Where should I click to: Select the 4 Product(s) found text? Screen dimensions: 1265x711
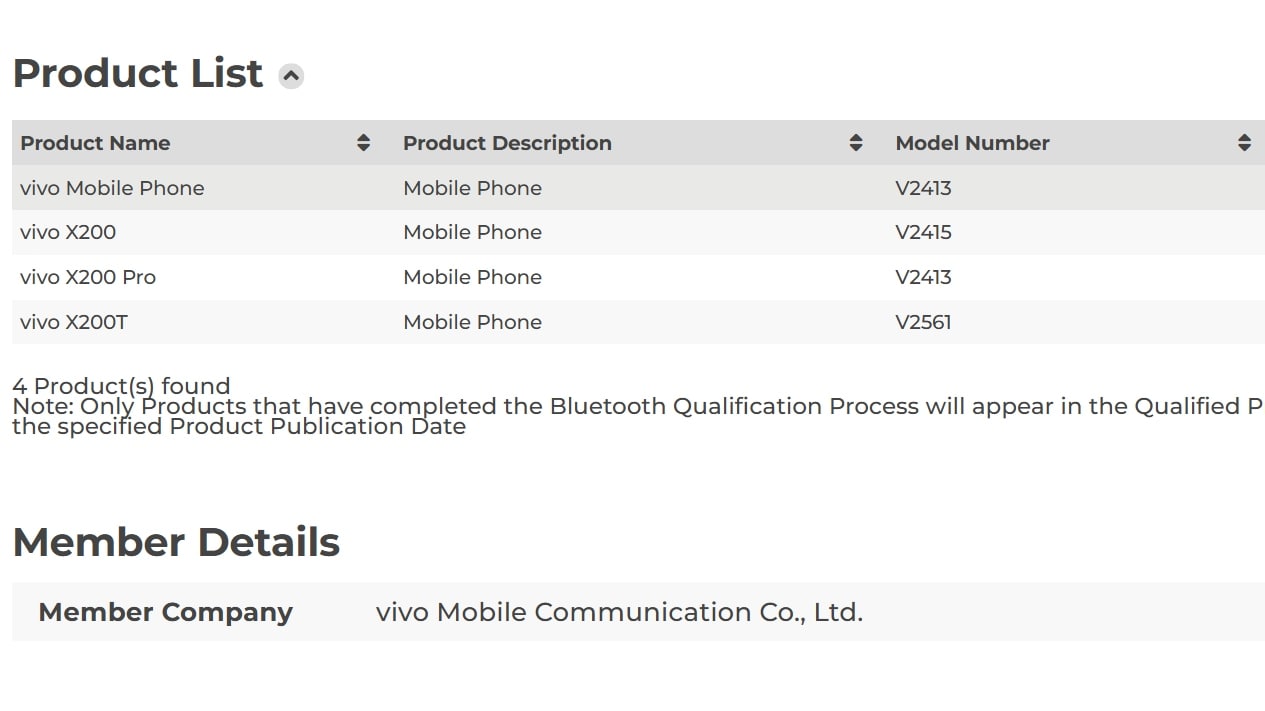[120, 386]
